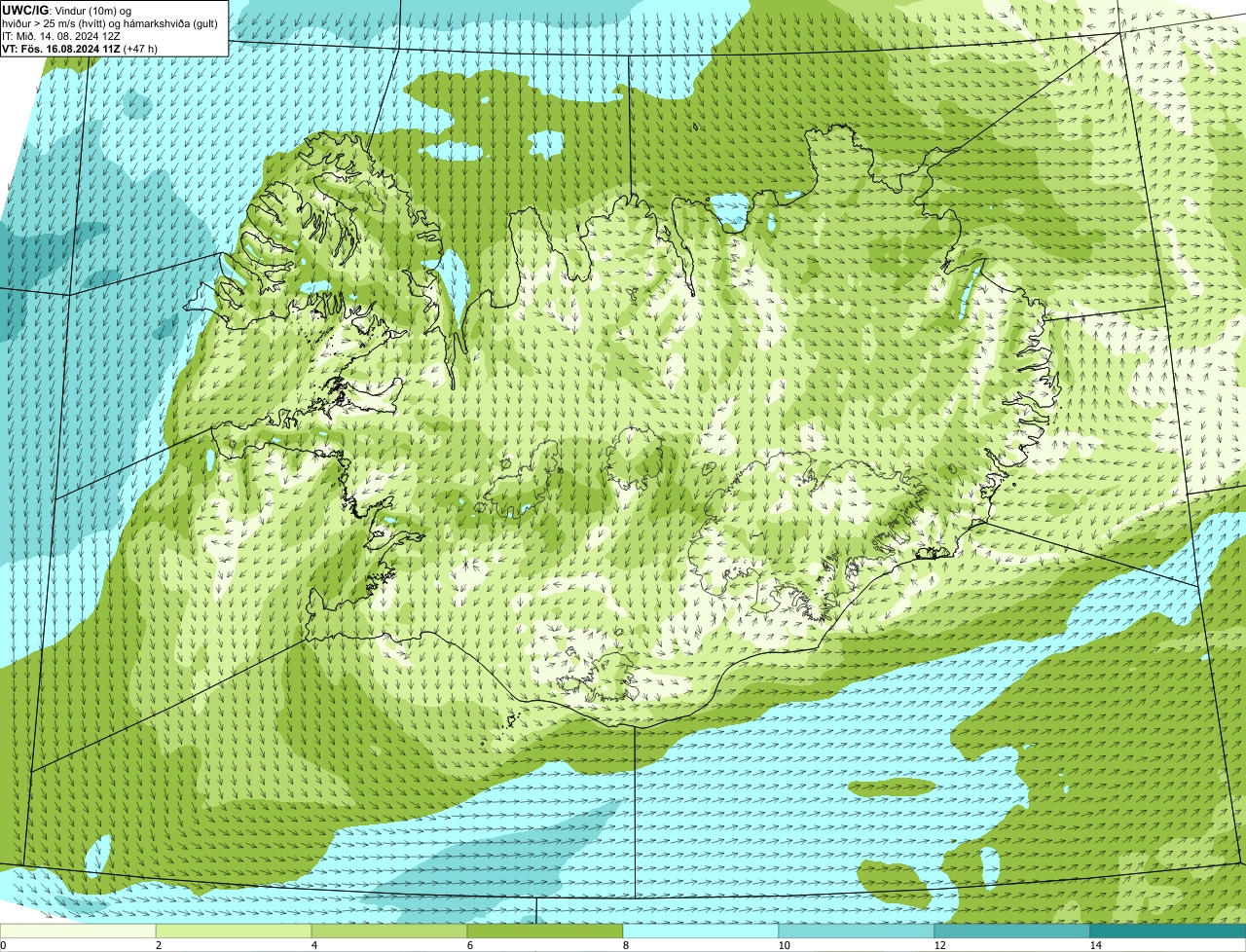1246x952 pixels.
Task: Click the scale label '6'
Action: [x=469, y=945]
